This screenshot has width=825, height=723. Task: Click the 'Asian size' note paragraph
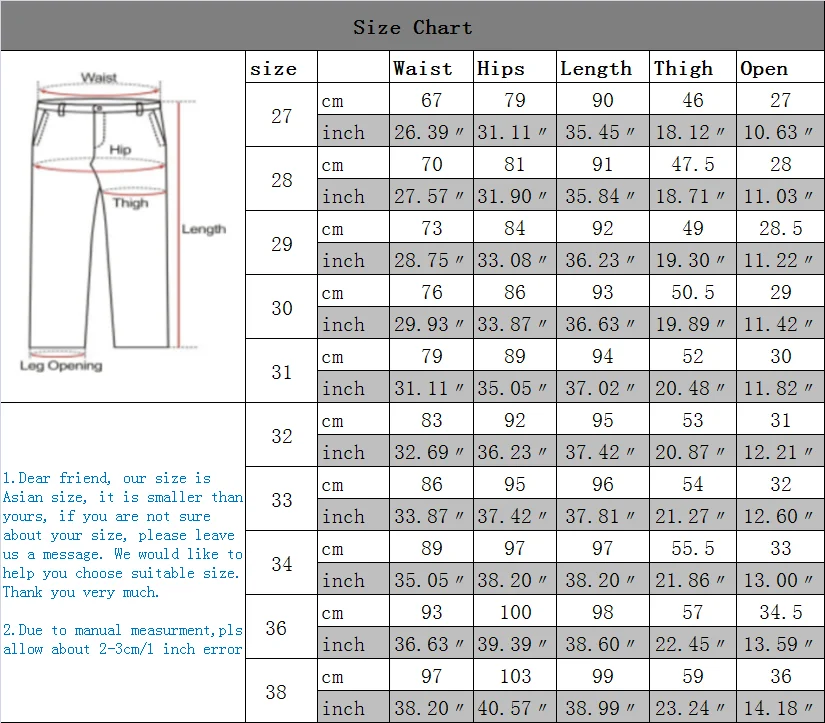point(123,535)
